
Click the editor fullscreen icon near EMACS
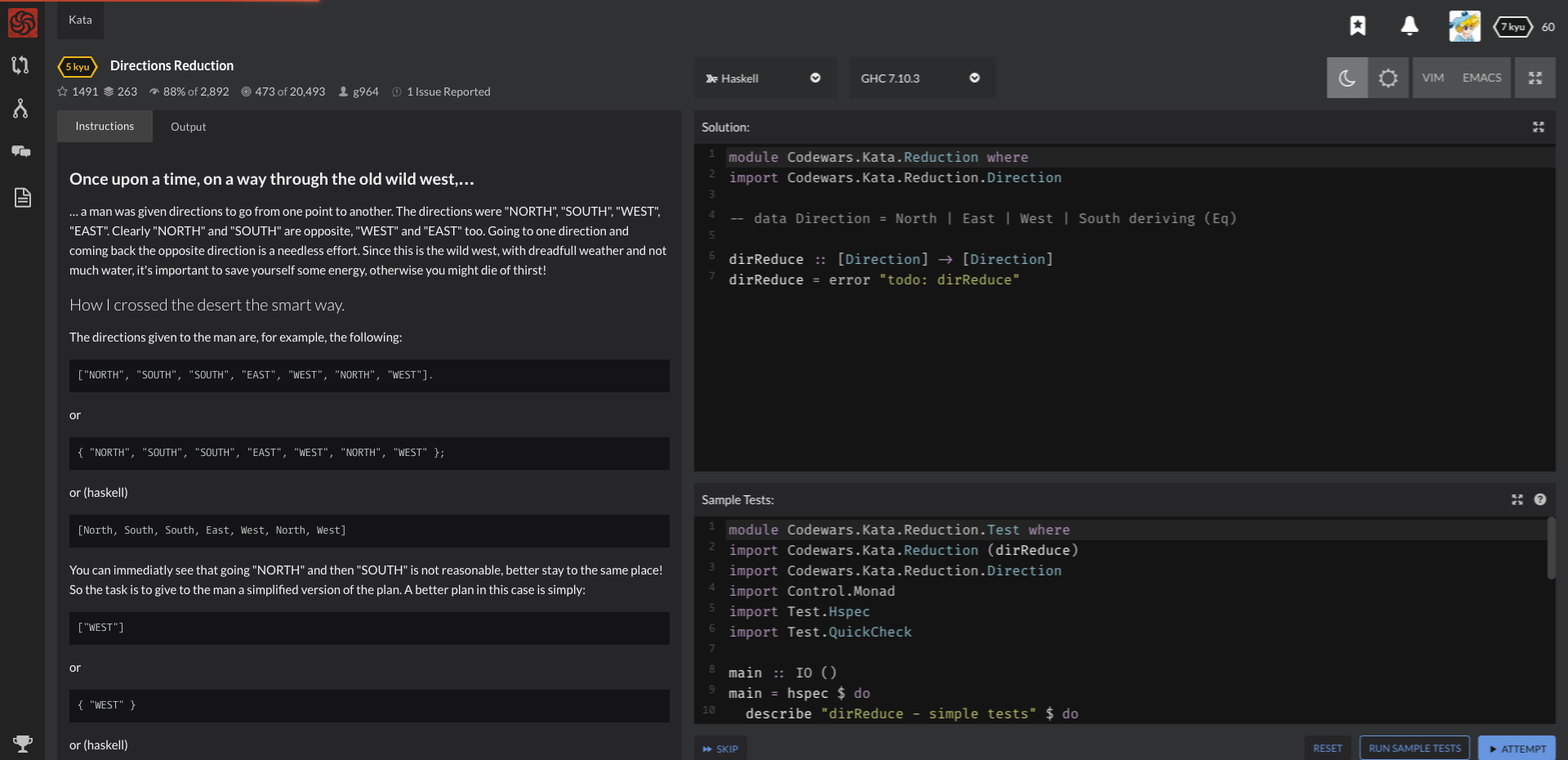pyautogui.click(x=1535, y=77)
